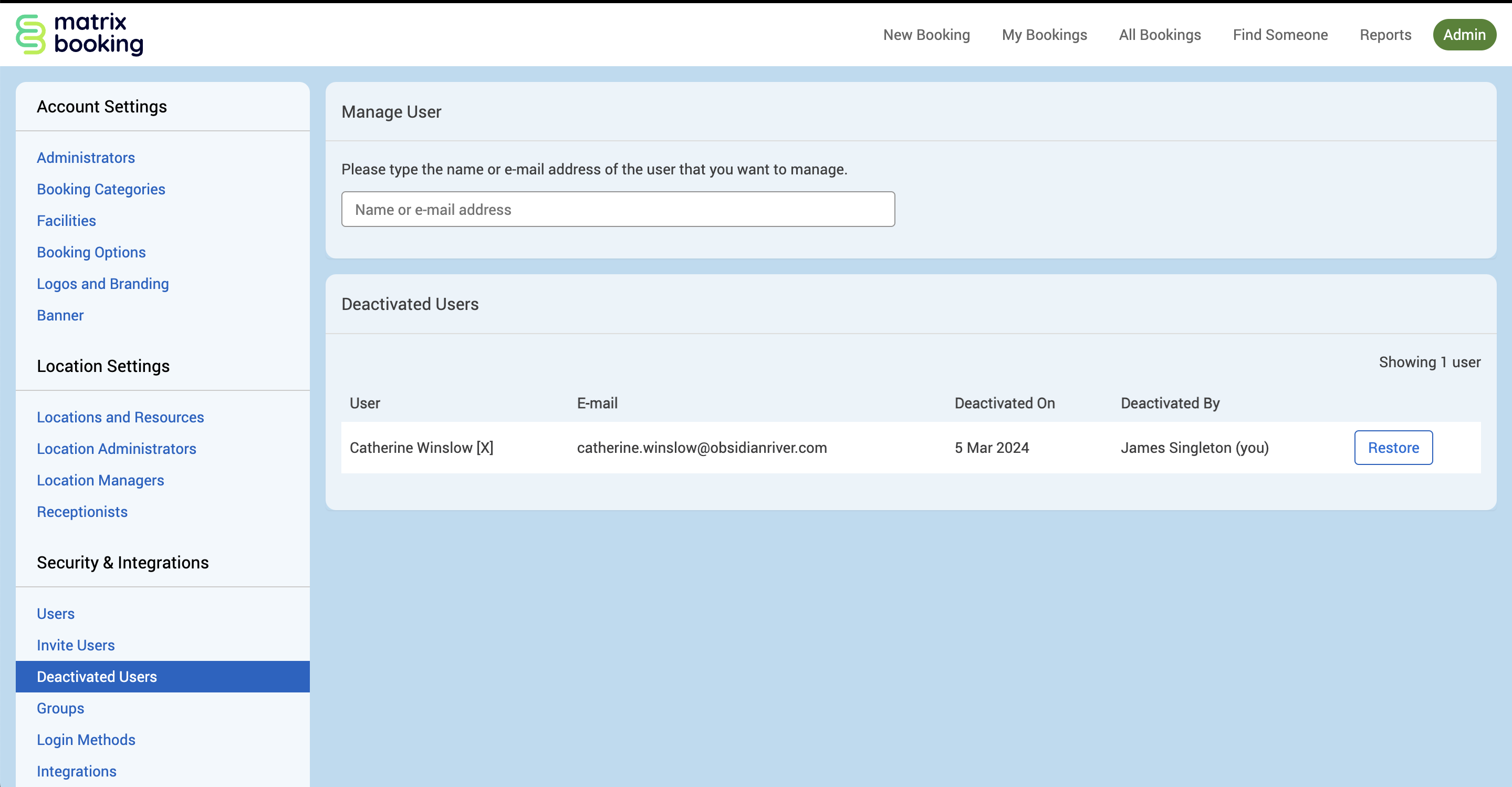Select the highlighted Deactivated Users item

(x=163, y=677)
